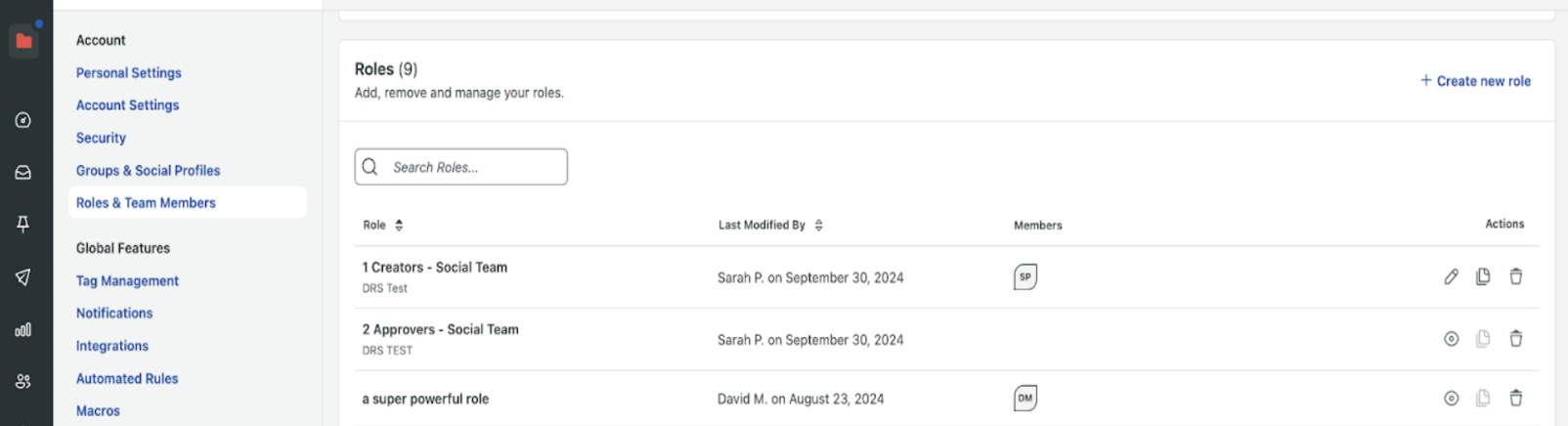The width and height of the screenshot is (1568, 426).
Task: View a super powerful role details
Action: (x=1451, y=399)
